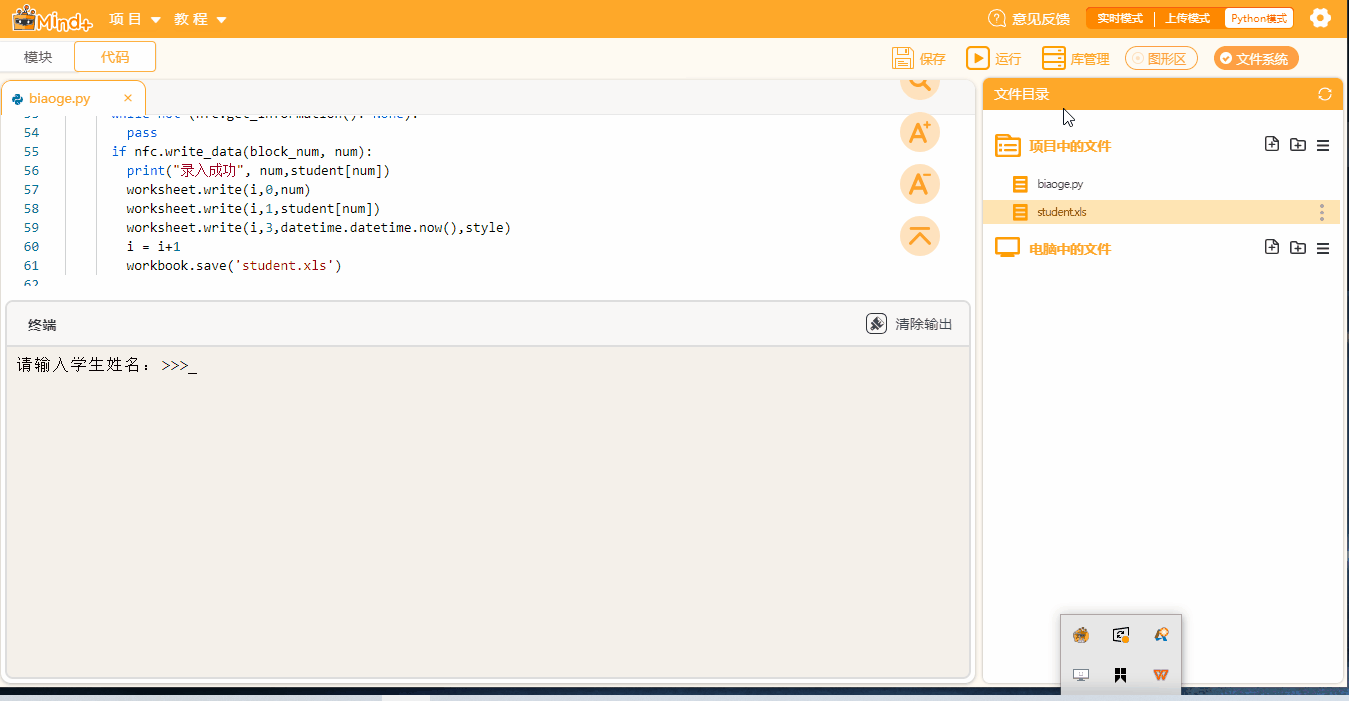This screenshot has width=1349, height=701.
Task: Click the 项目中的文件 folder icon
Action: (1008, 145)
